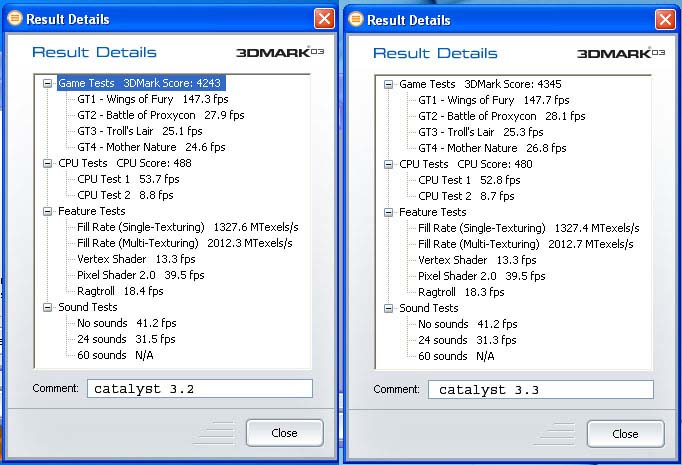The image size is (682, 465).
Task: Select Pixel Shader 2.0 row in left window
Action: pyautogui.click(x=140, y=275)
